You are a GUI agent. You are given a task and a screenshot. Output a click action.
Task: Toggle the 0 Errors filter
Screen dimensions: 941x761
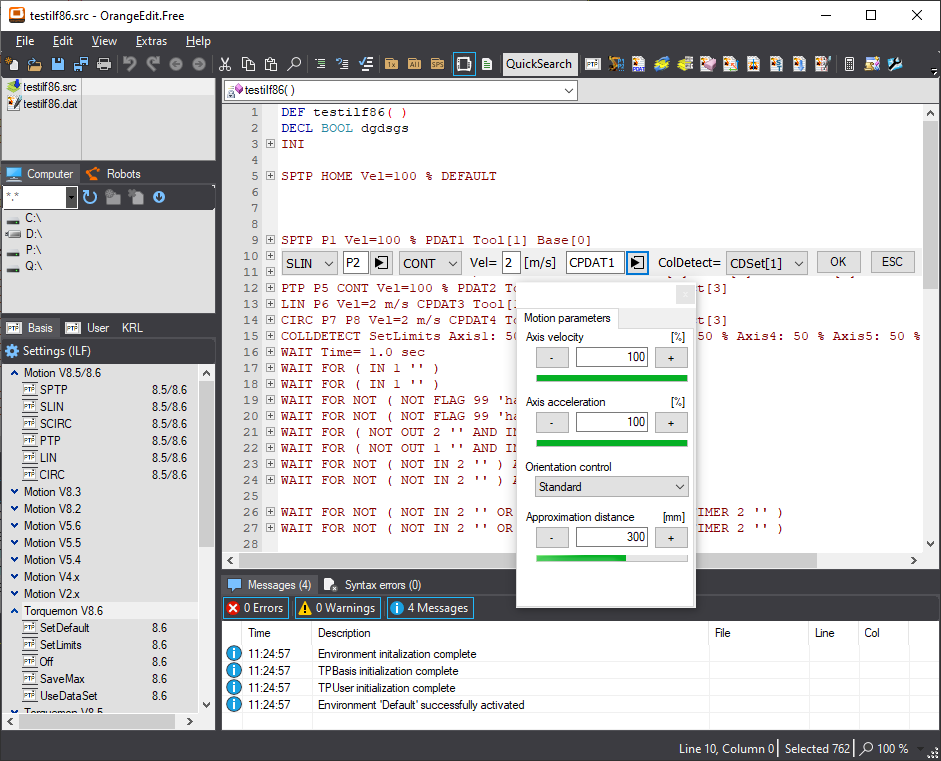tap(255, 608)
